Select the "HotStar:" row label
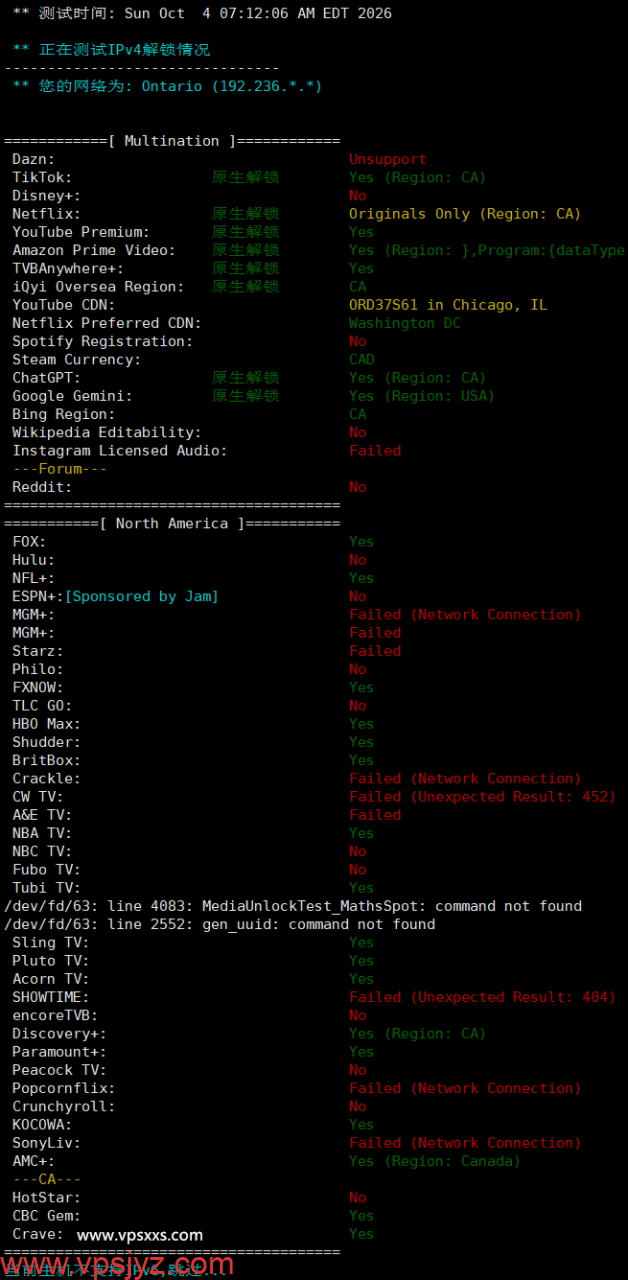The width and height of the screenshot is (628, 1280). [x=46, y=1197]
